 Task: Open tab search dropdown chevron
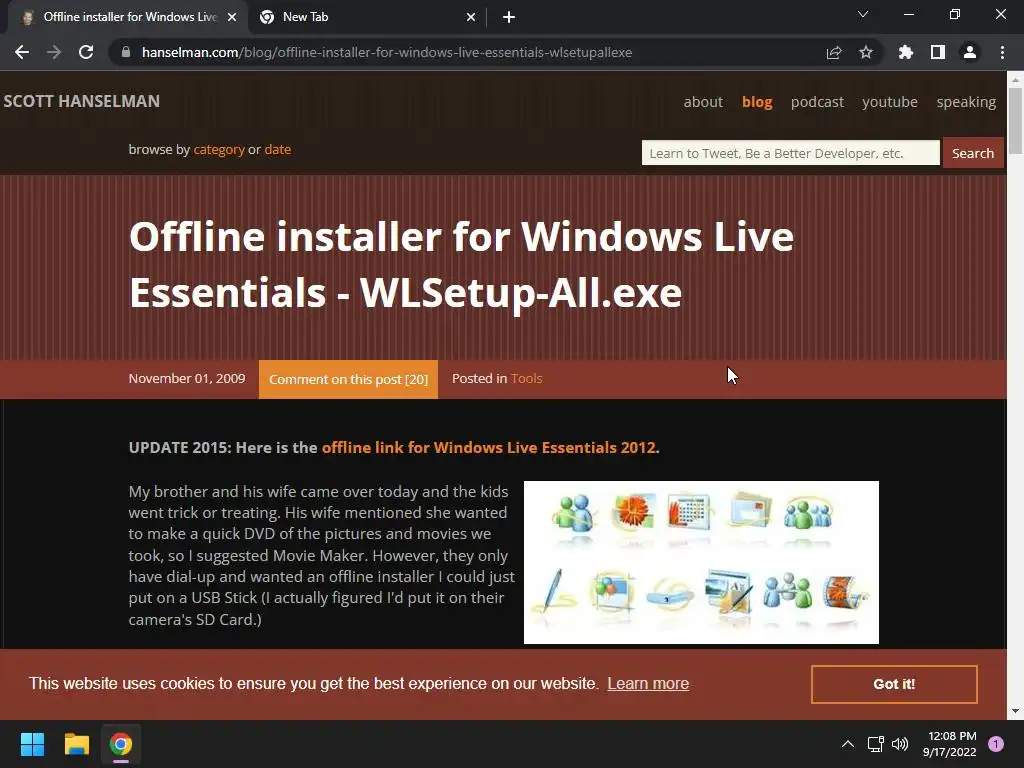[863, 14]
